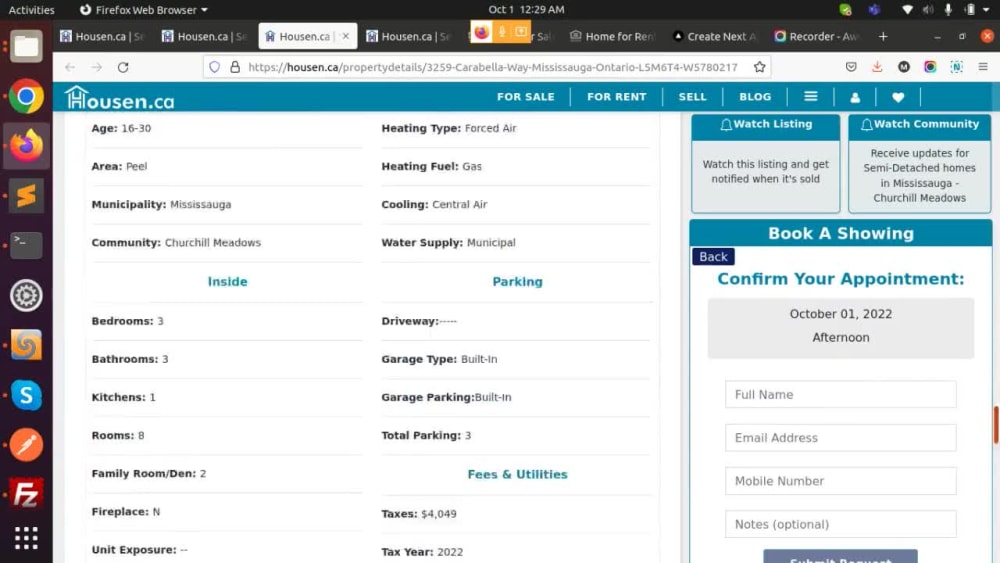1000x563 pixels.
Task: View favorites heart icon
Action: click(898, 97)
